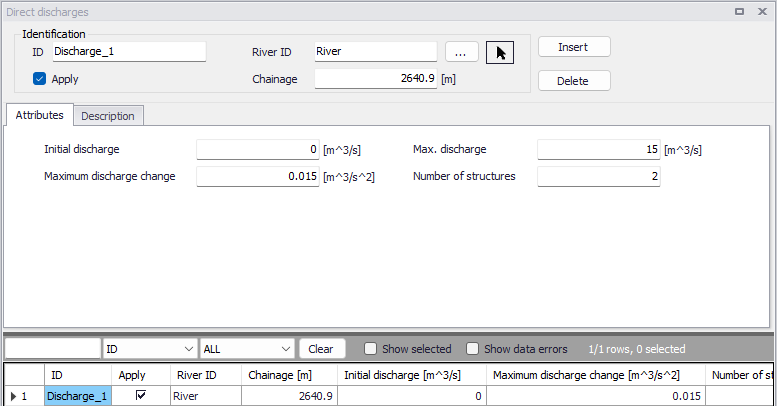Activate the pick-from-map arrow tool

click(x=500, y=53)
